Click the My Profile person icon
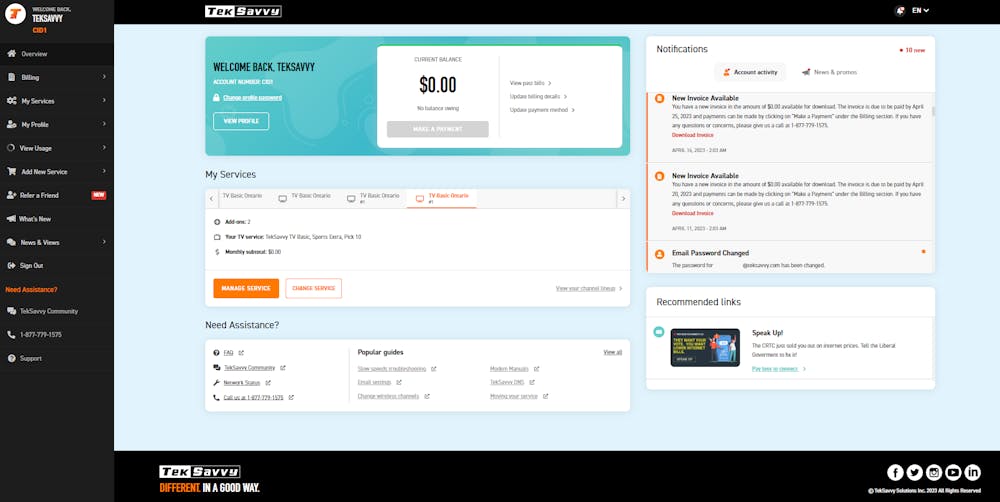Viewport: 1000px width, 502px height. point(11,124)
